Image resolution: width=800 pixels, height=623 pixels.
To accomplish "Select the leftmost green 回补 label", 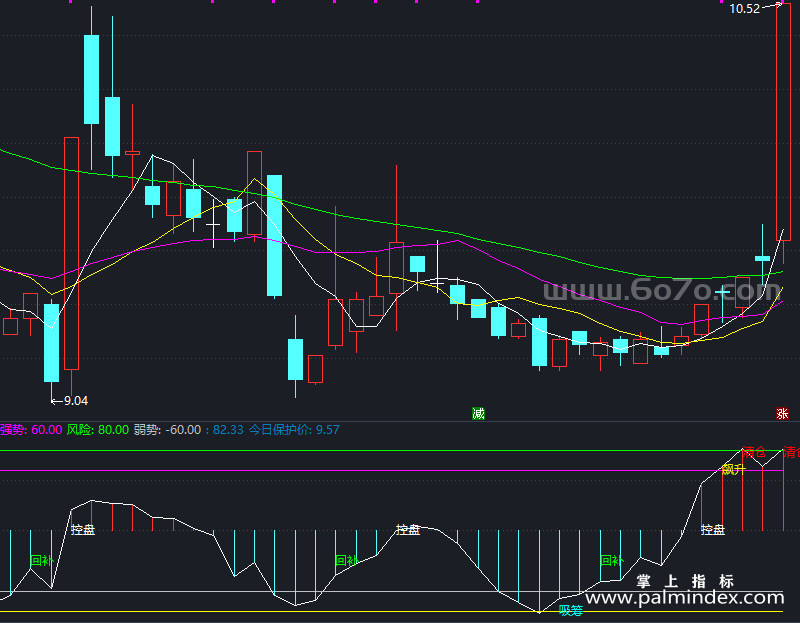I will click(42, 561).
